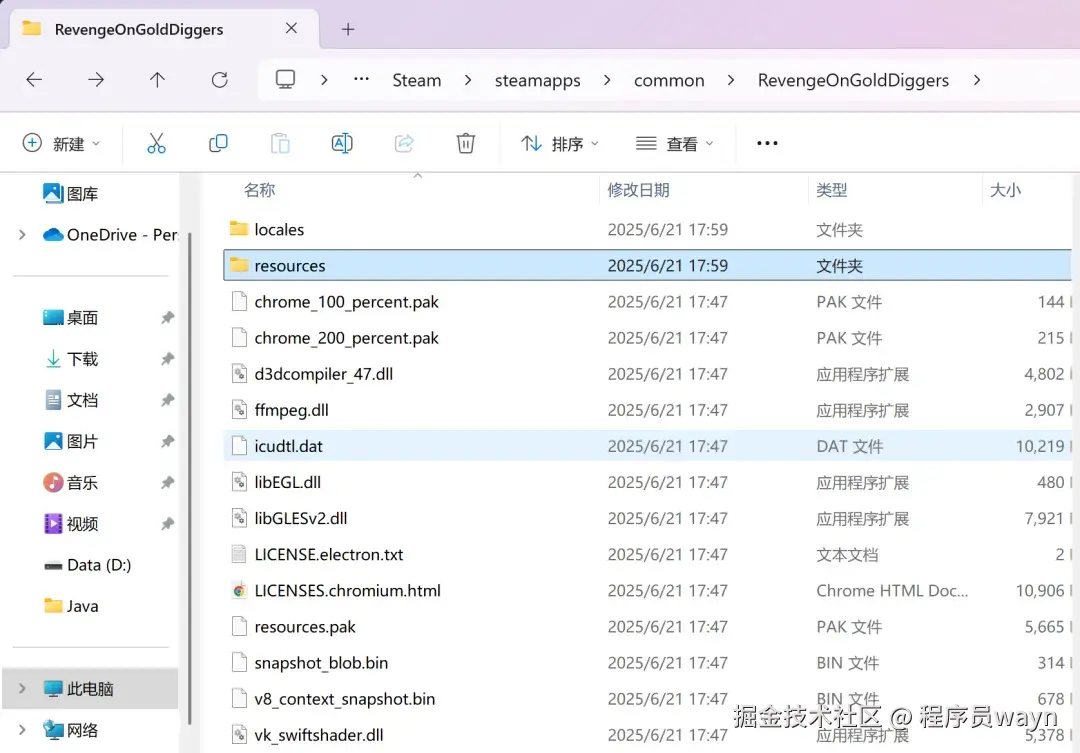Image resolution: width=1080 pixels, height=753 pixels.
Task: Sort by 大小 column header
Action: pos(1005,190)
